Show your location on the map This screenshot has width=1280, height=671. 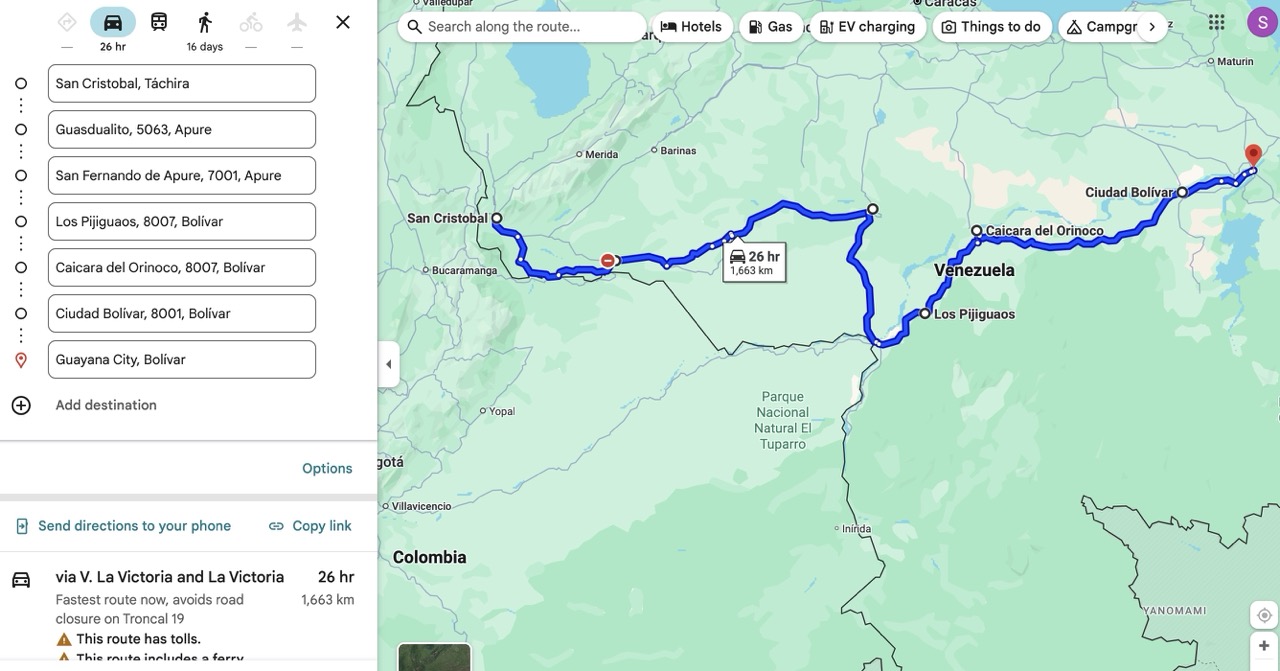1264,615
